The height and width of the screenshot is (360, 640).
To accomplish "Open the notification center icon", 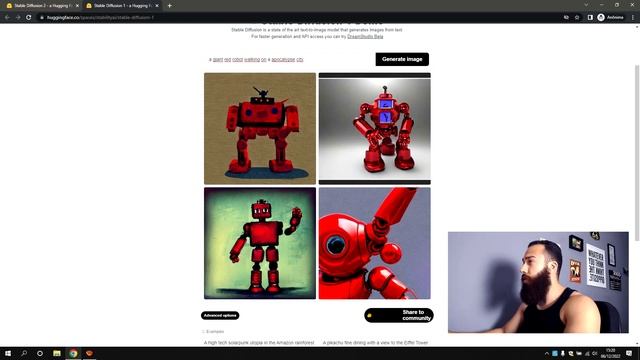I will (629, 353).
